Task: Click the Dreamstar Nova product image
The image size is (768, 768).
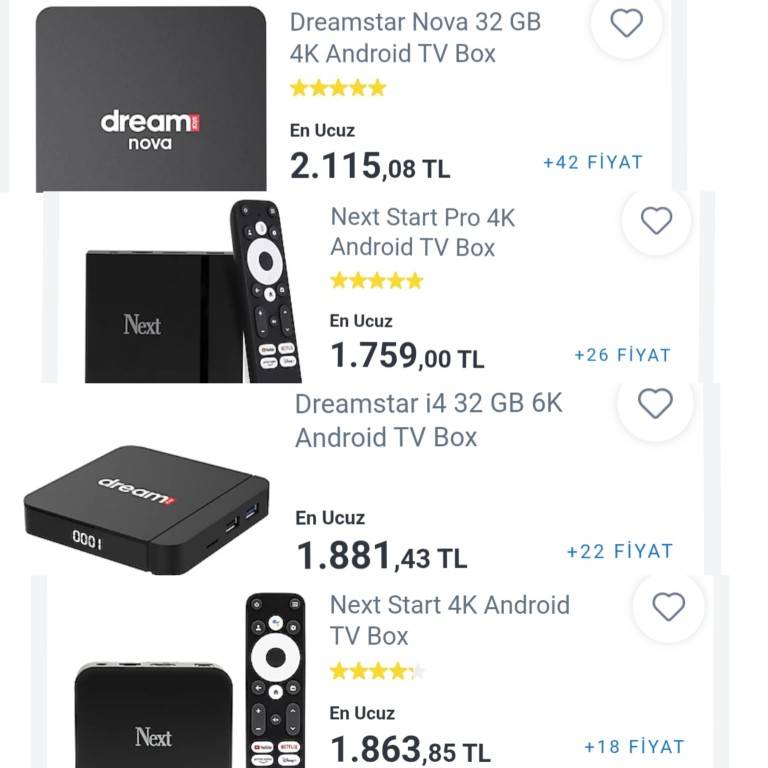Action: [x=151, y=100]
